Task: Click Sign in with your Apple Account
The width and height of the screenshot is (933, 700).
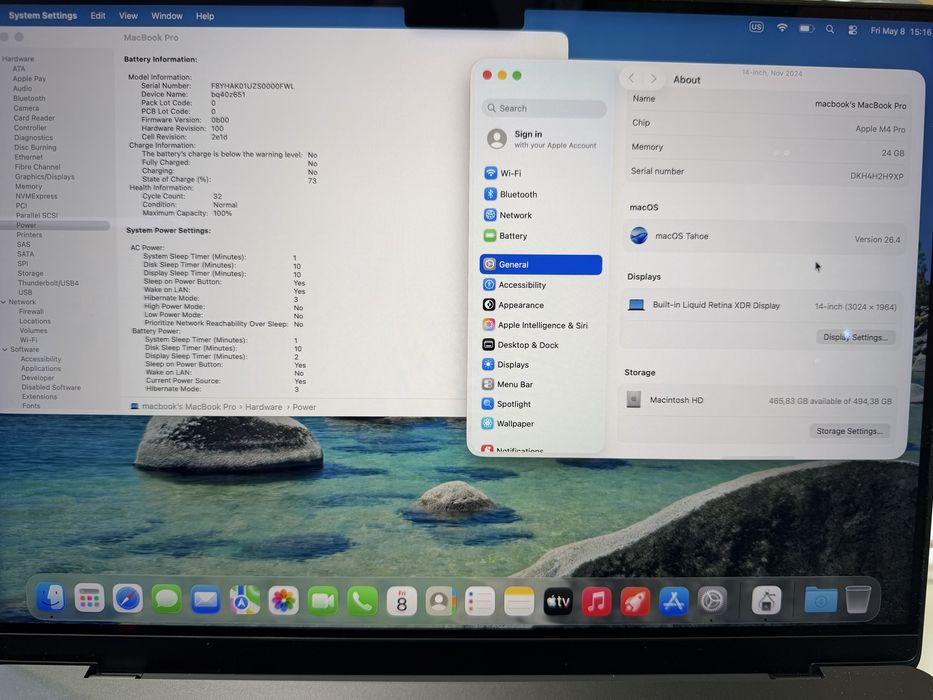Action: 542,139
